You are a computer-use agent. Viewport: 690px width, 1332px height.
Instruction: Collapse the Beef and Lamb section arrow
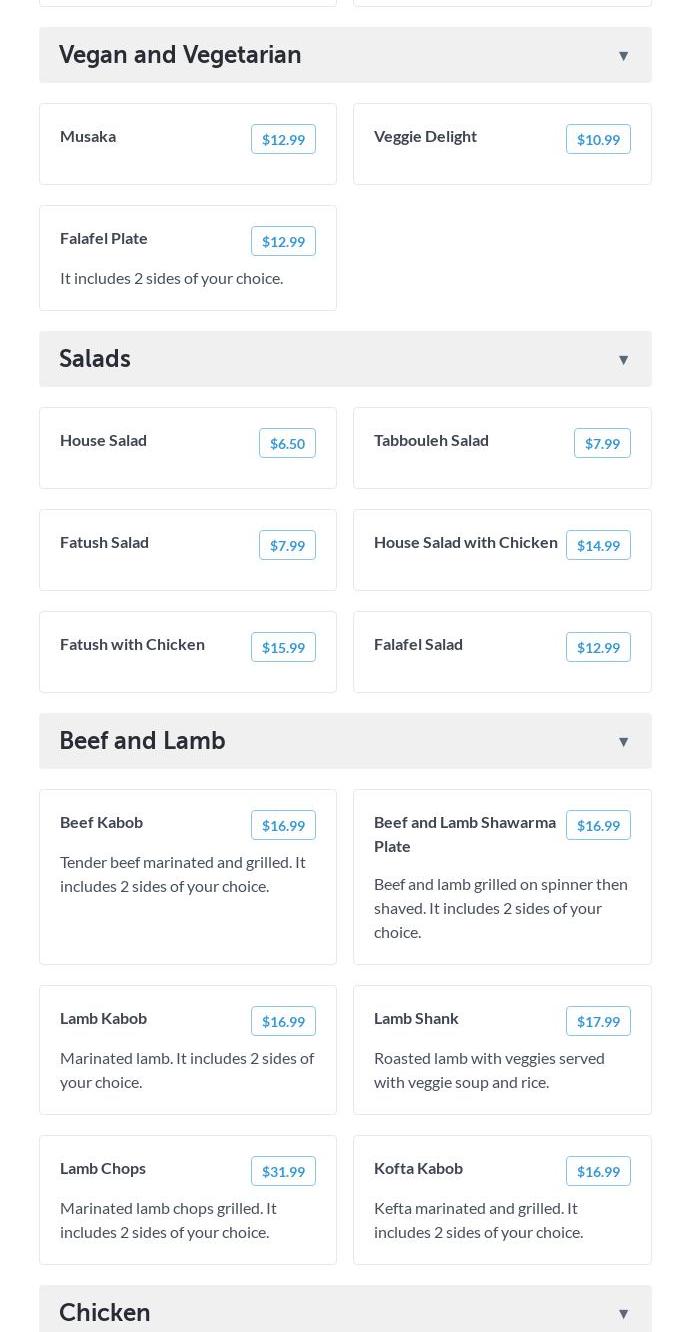(623, 742)
